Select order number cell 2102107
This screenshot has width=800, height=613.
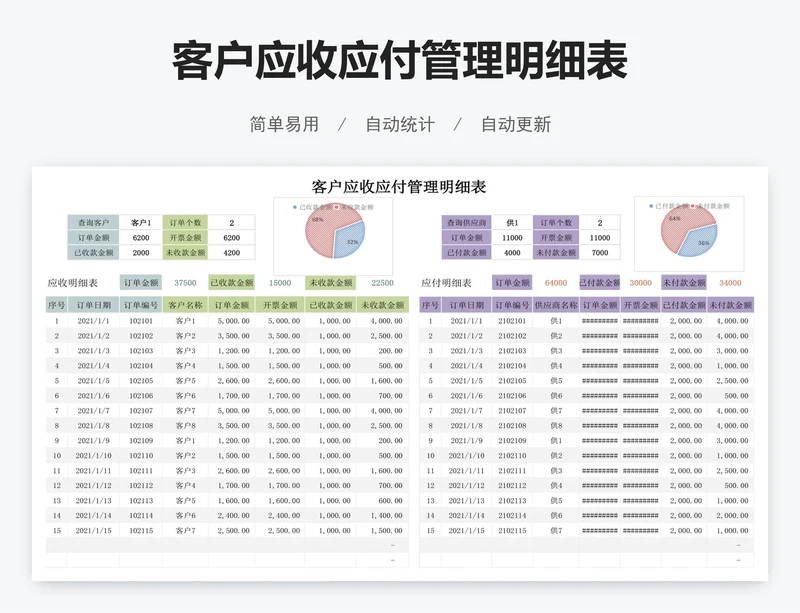tap(512, 411)
